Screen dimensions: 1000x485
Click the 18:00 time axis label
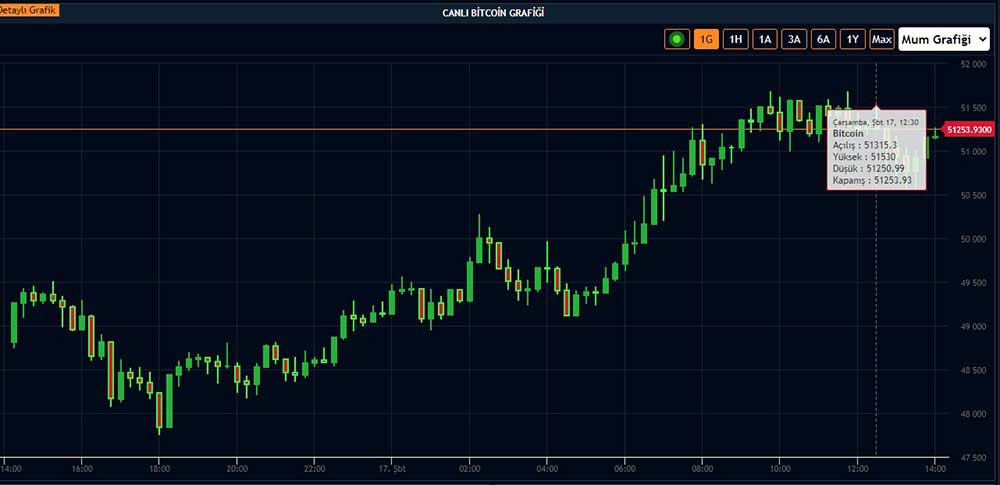[159, 468]
